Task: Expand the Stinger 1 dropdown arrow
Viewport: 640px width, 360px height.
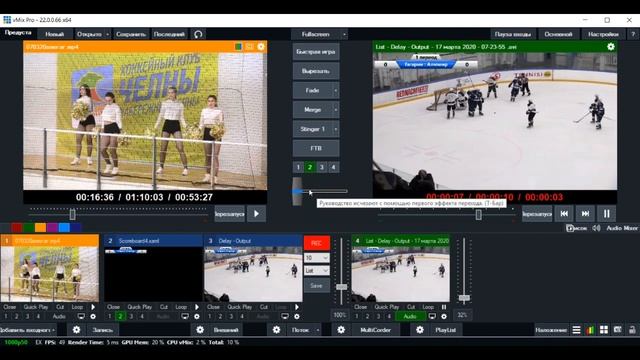Action: [336, 129]
